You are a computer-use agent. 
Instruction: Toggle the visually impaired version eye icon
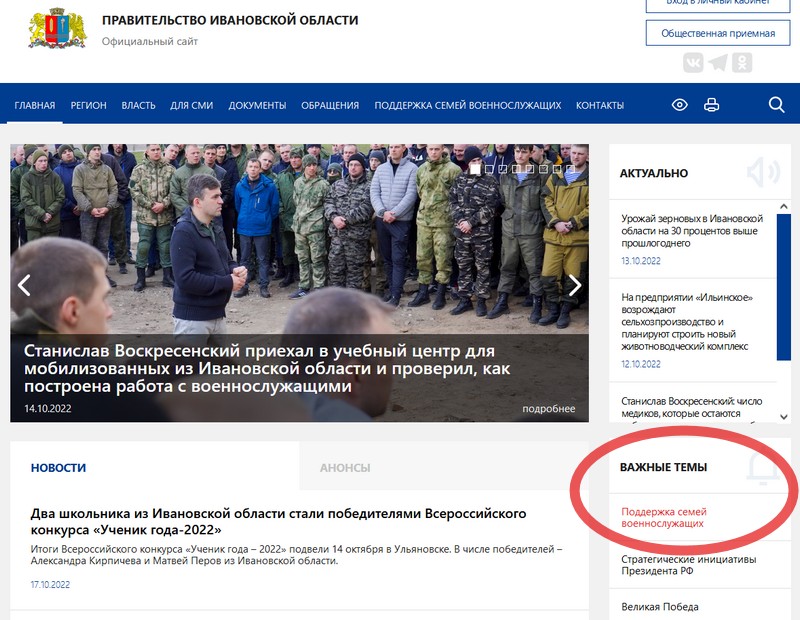click(680, 105)
